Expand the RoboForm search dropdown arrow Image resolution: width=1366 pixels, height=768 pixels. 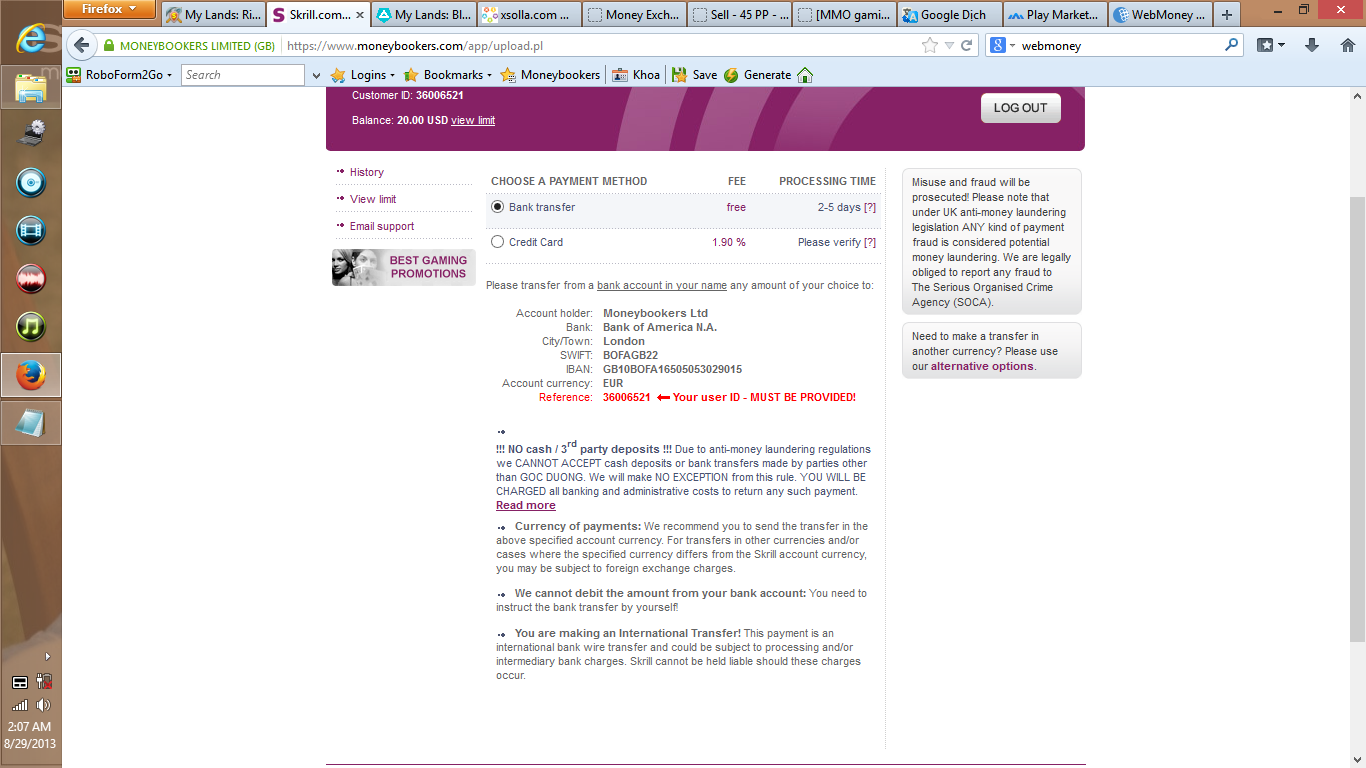(317, 75)
